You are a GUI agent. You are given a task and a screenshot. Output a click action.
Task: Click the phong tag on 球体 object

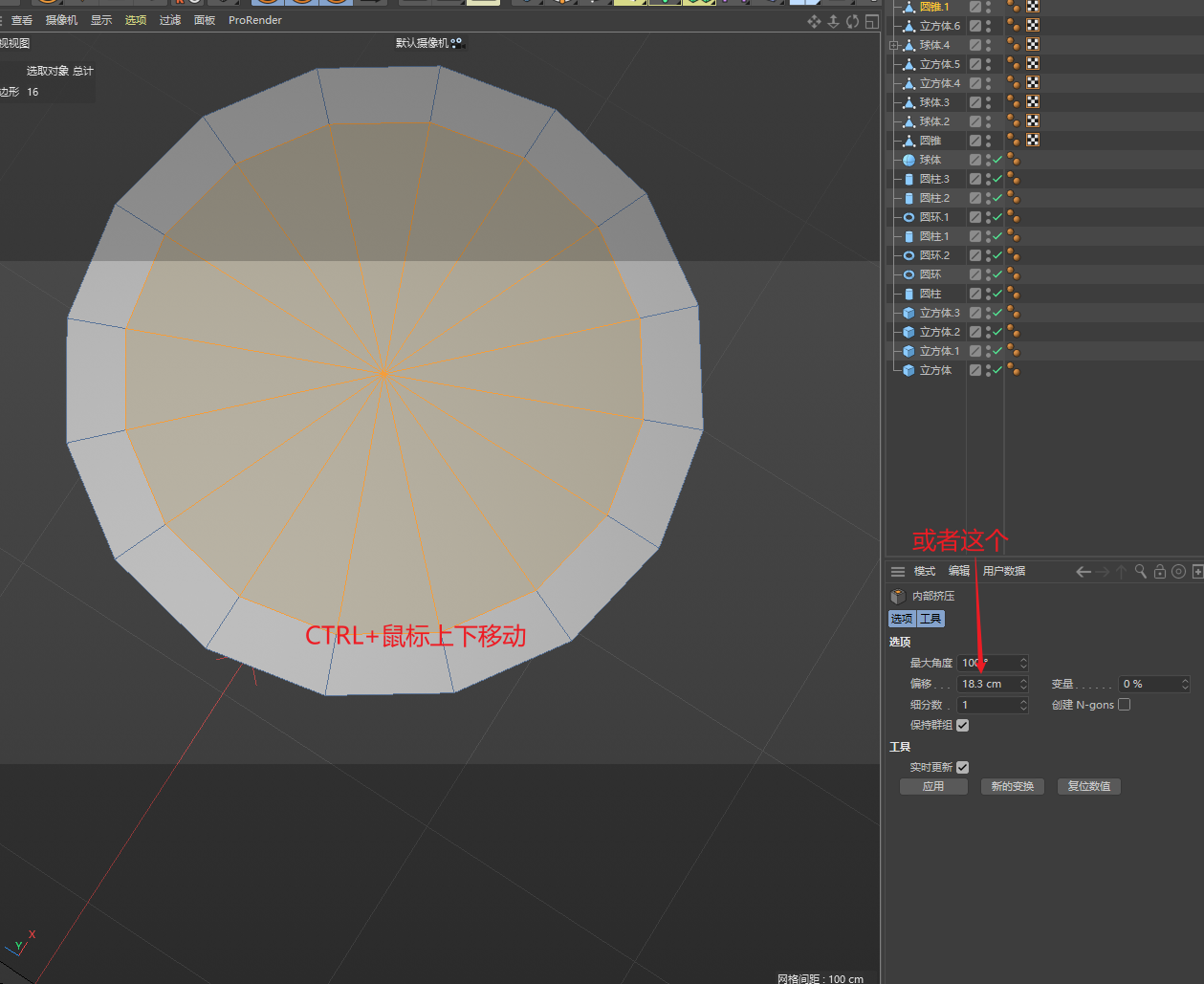pos(1014,160)
